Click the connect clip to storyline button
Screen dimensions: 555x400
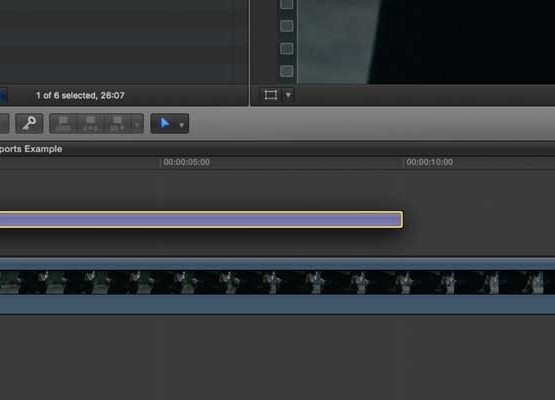click(63, 124)
